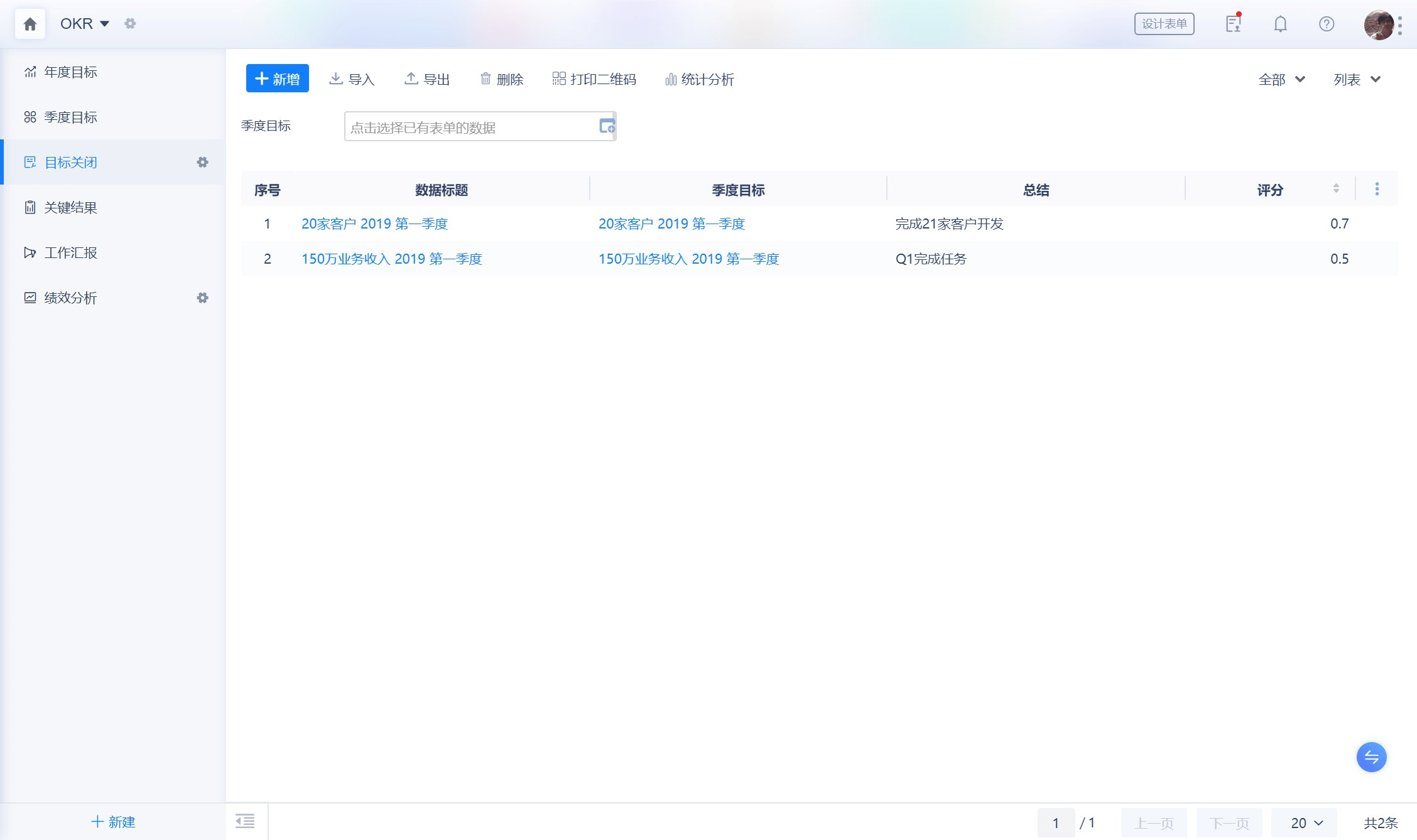Change page size dropdown showing 20
Viewport: 1417px width, 840px height.
1305,822
